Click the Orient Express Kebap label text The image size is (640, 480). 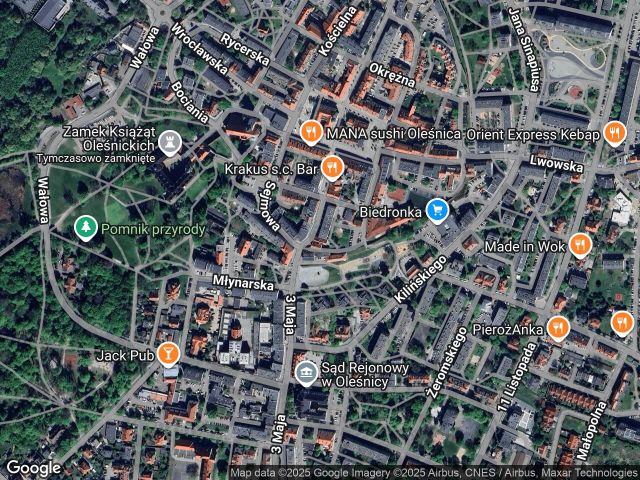[x=532, y=135]
